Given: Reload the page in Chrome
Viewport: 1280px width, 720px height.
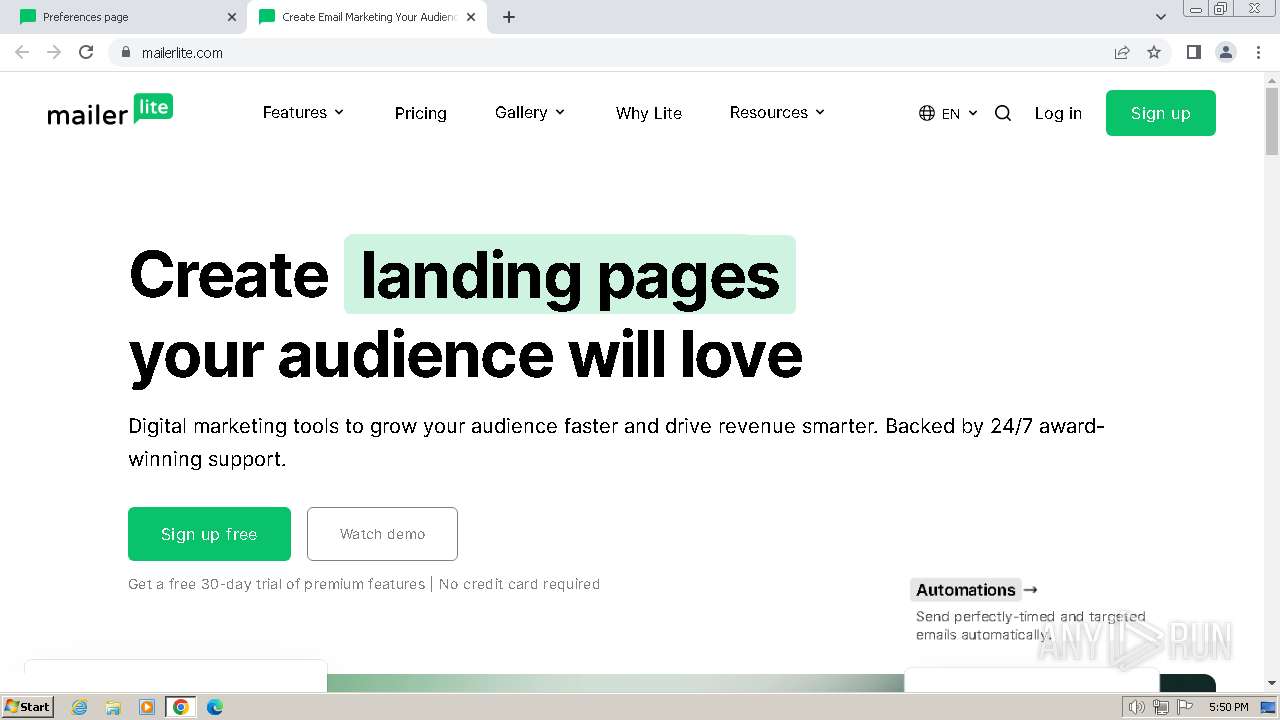Looking at the screenshot, I should point(86,52).
